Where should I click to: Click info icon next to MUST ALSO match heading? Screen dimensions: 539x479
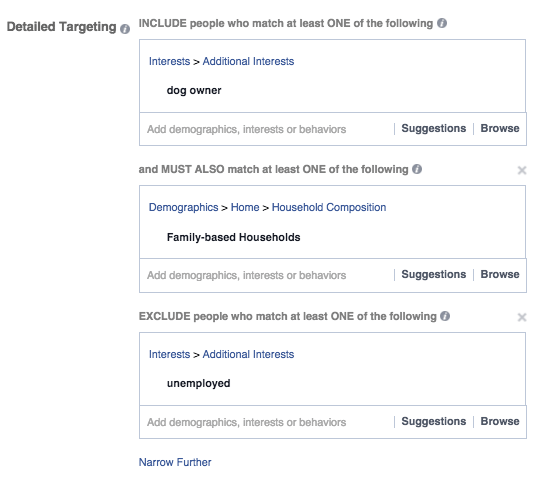[417, 169]
